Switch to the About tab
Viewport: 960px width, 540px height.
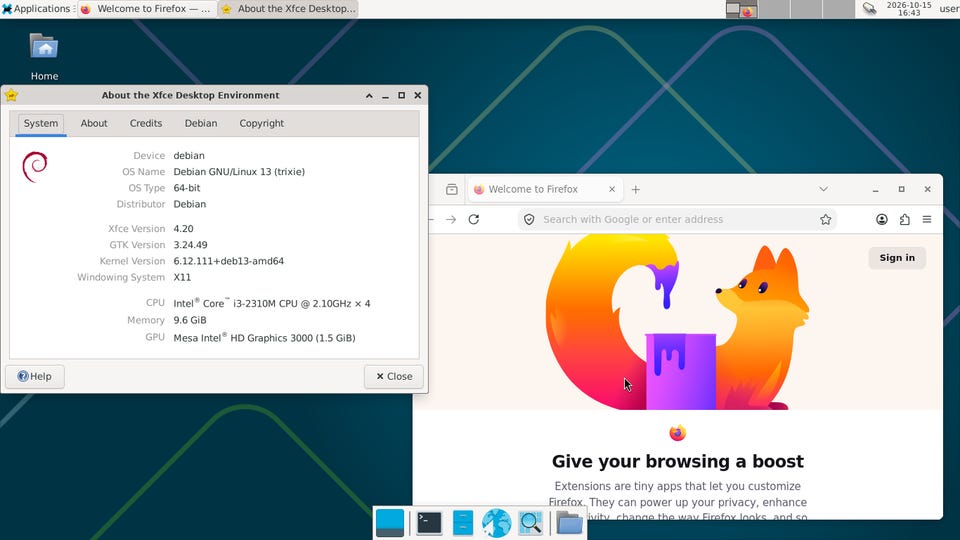pos(94,123)
